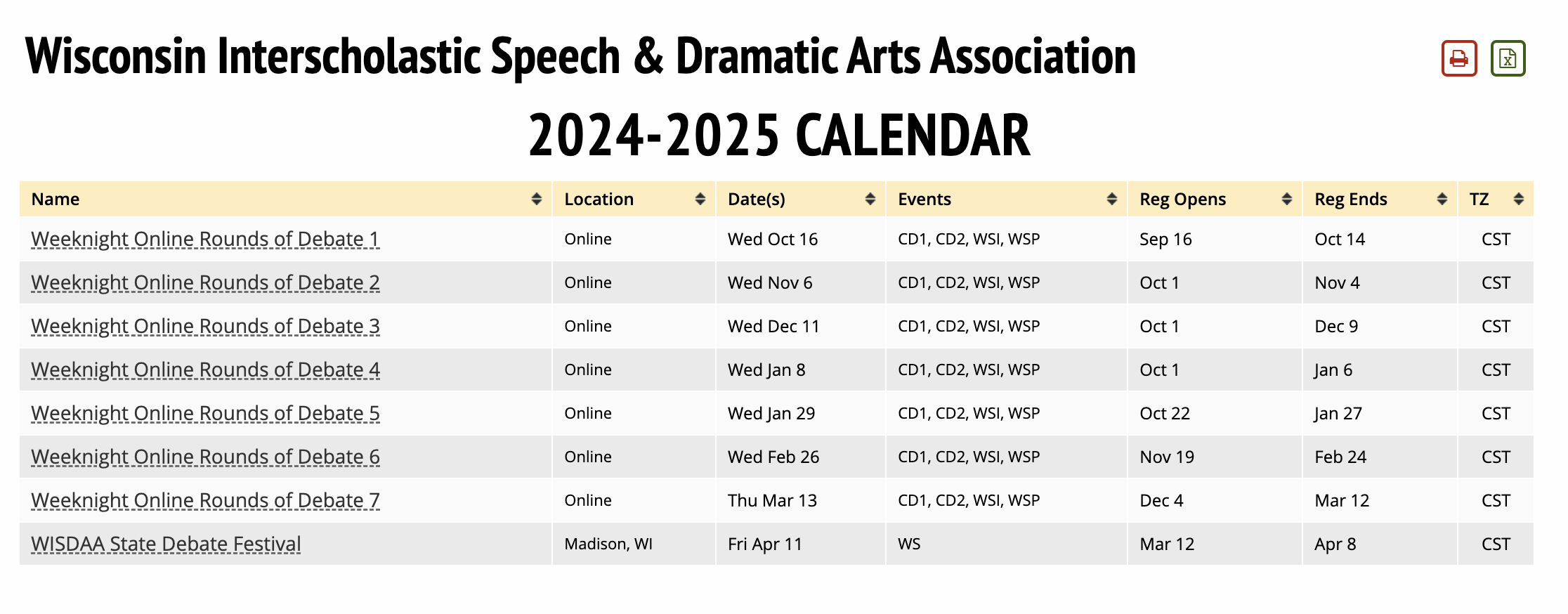Sort table by Location column arrows
The width and height of the screenshot is (1568, 614).
(700, 199)
